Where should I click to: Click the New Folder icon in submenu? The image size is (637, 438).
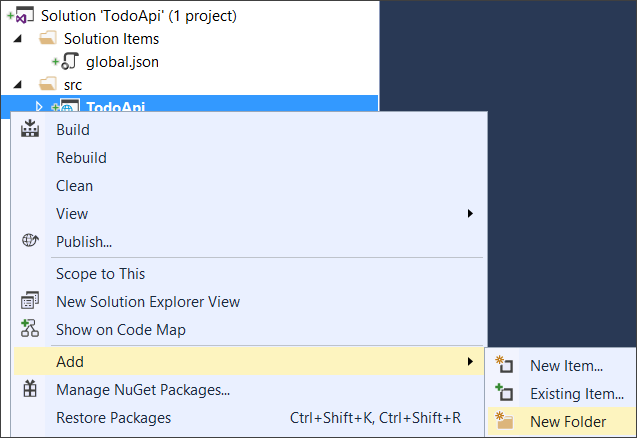505,422
